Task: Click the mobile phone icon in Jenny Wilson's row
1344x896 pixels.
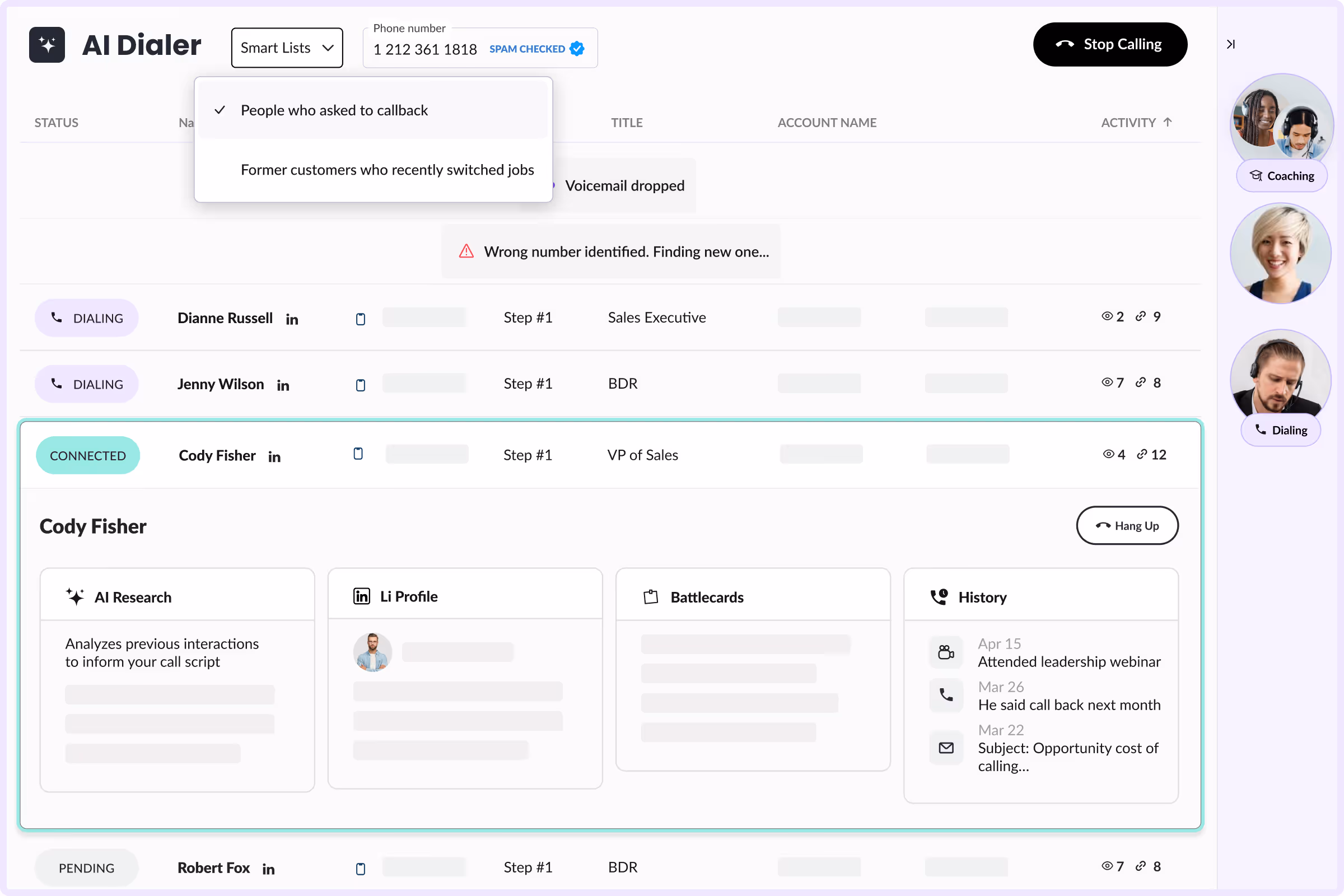Action: click(x=361, y=385)
